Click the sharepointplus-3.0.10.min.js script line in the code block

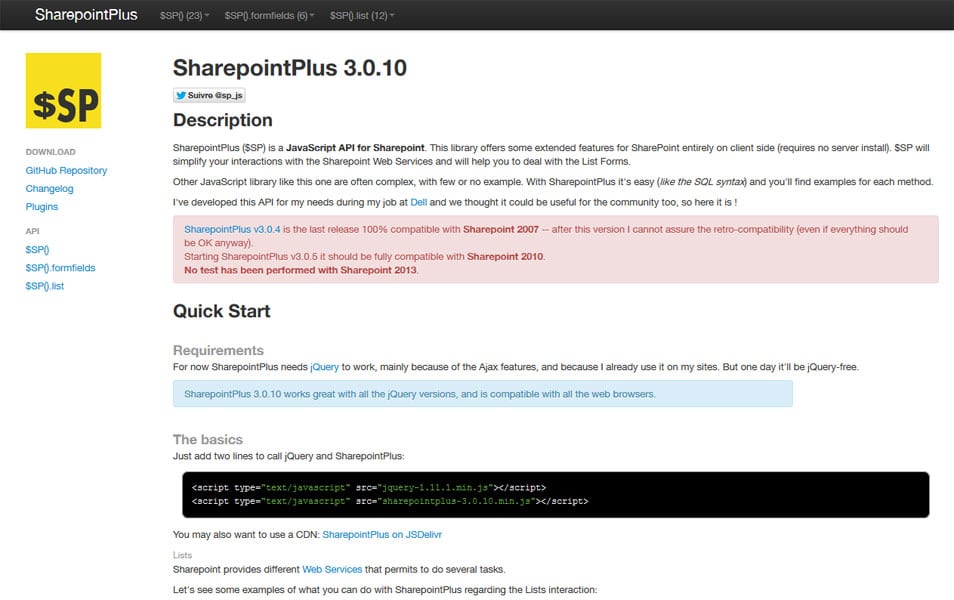tap(390, 501)
